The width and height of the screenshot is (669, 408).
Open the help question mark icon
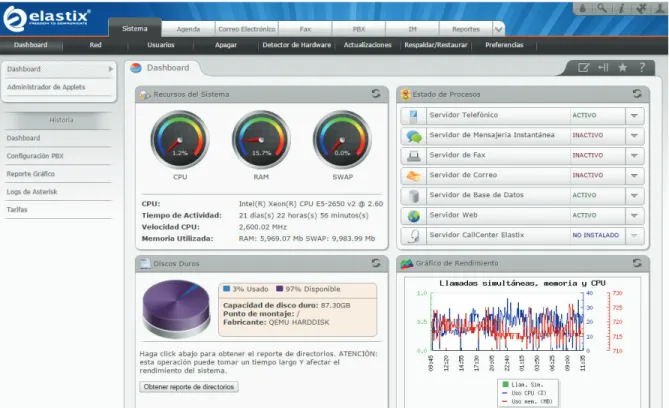click(642, 67)
